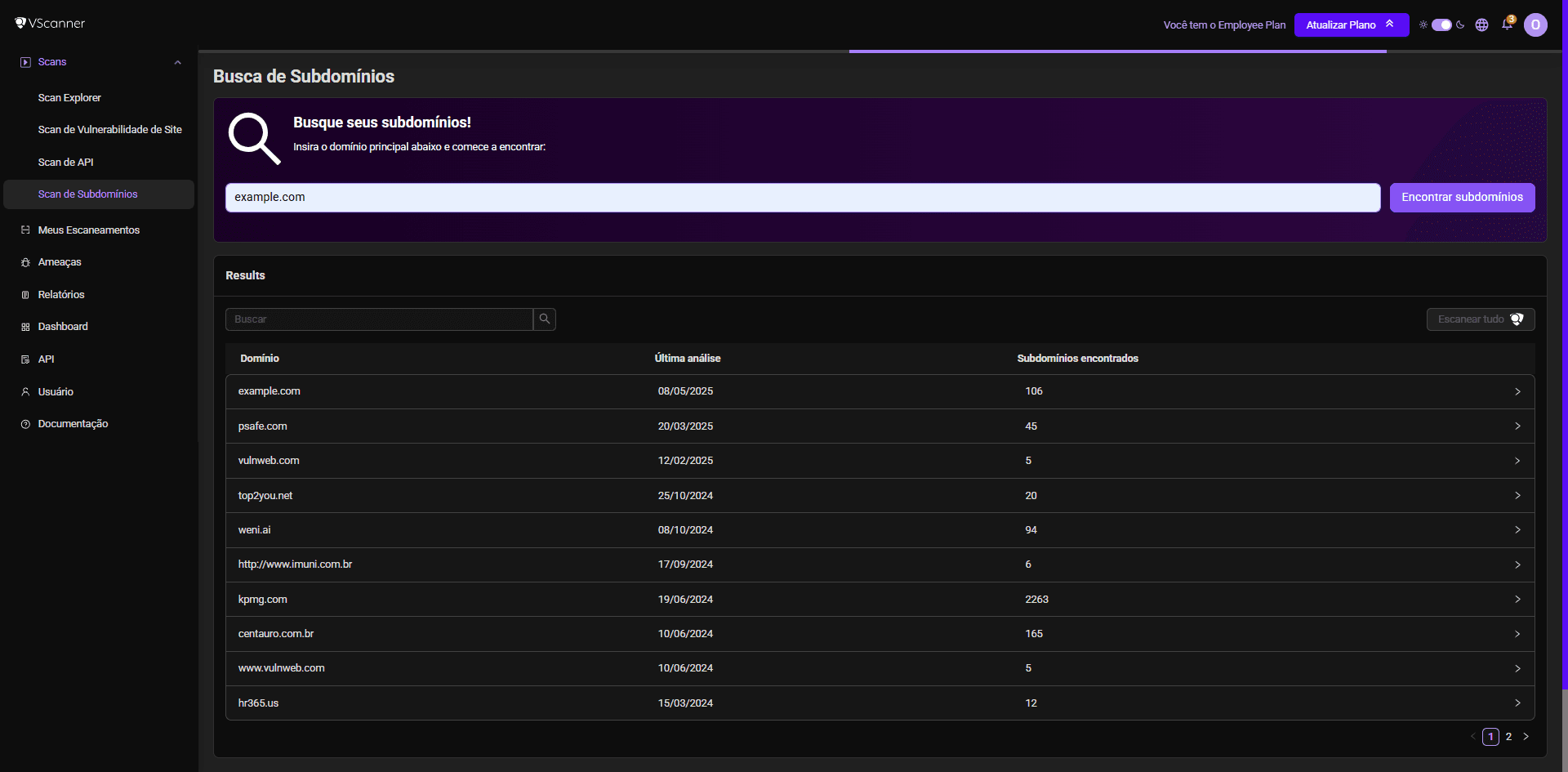Expand the psafe.com row chevron
This screenshot has height=772, width=1568.
(x=1517, y=426)
